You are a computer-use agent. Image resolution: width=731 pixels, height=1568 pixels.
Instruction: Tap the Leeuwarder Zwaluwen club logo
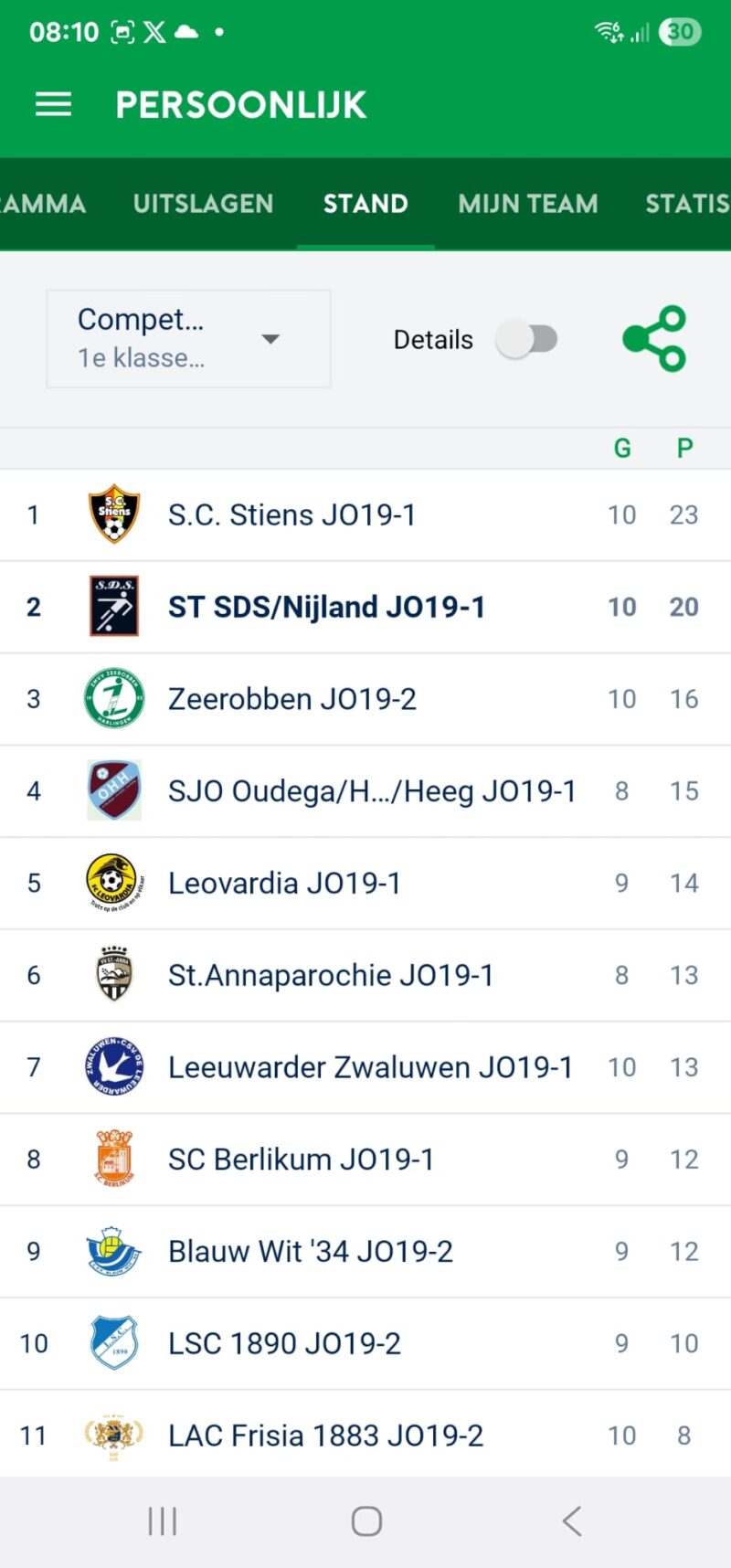click(114, 1066)
